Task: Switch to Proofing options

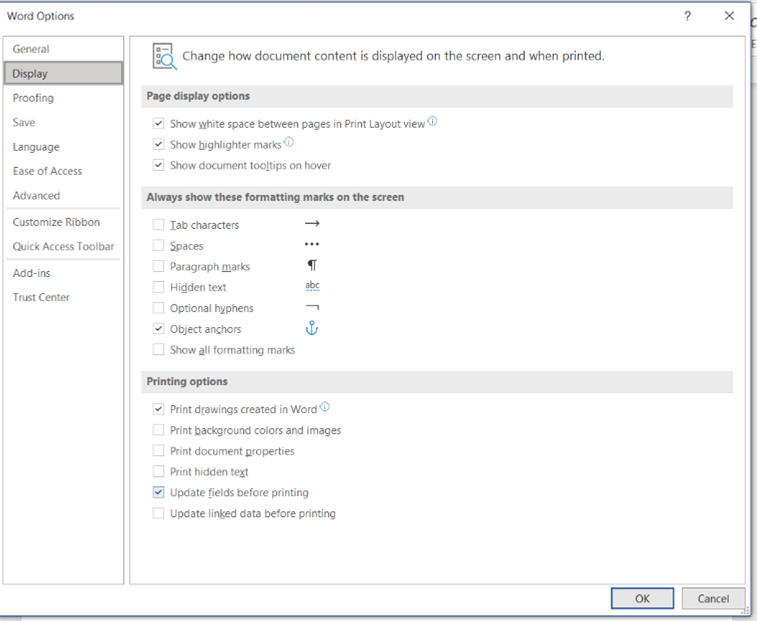Action: tap(63, 98)
